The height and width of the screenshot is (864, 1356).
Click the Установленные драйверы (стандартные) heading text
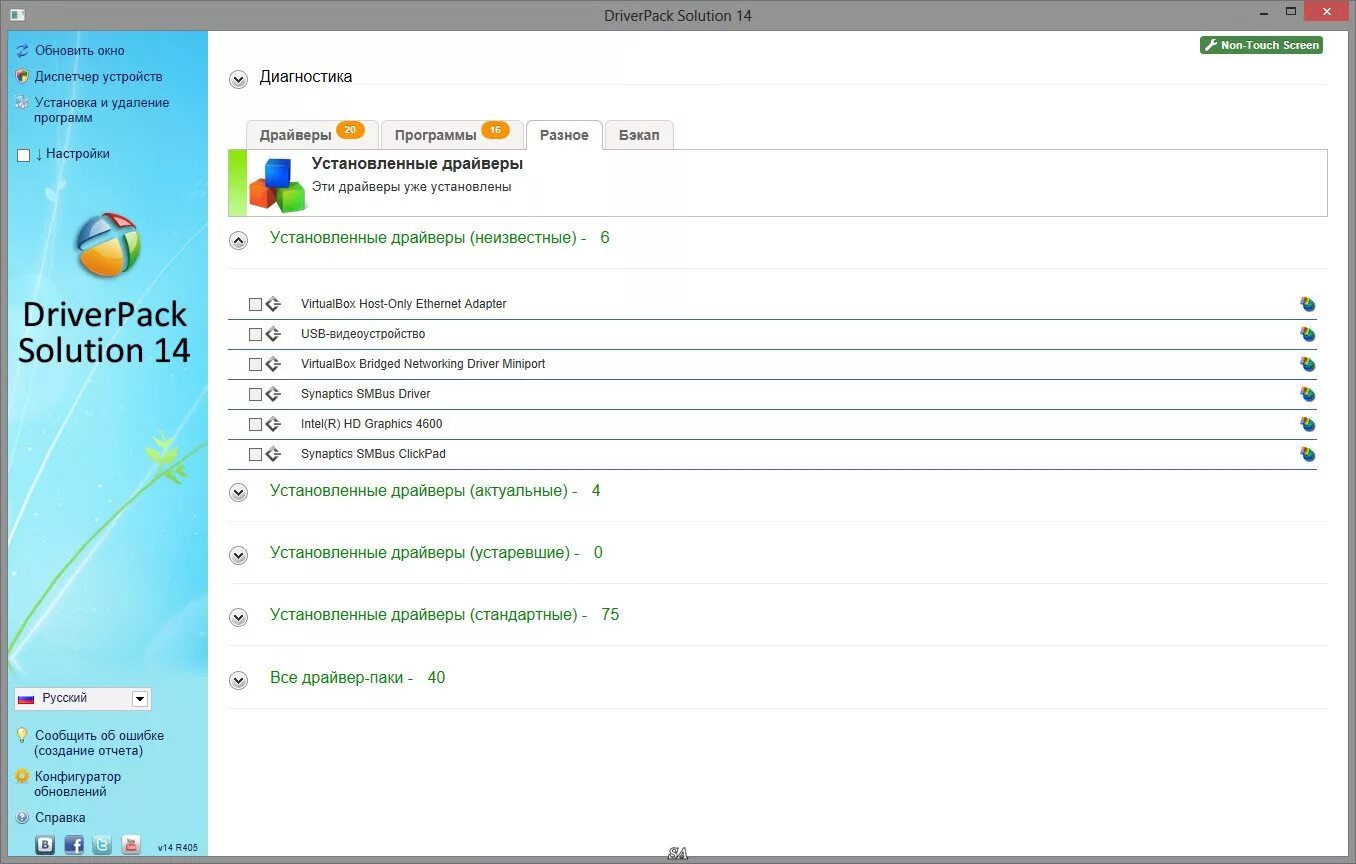428,615
